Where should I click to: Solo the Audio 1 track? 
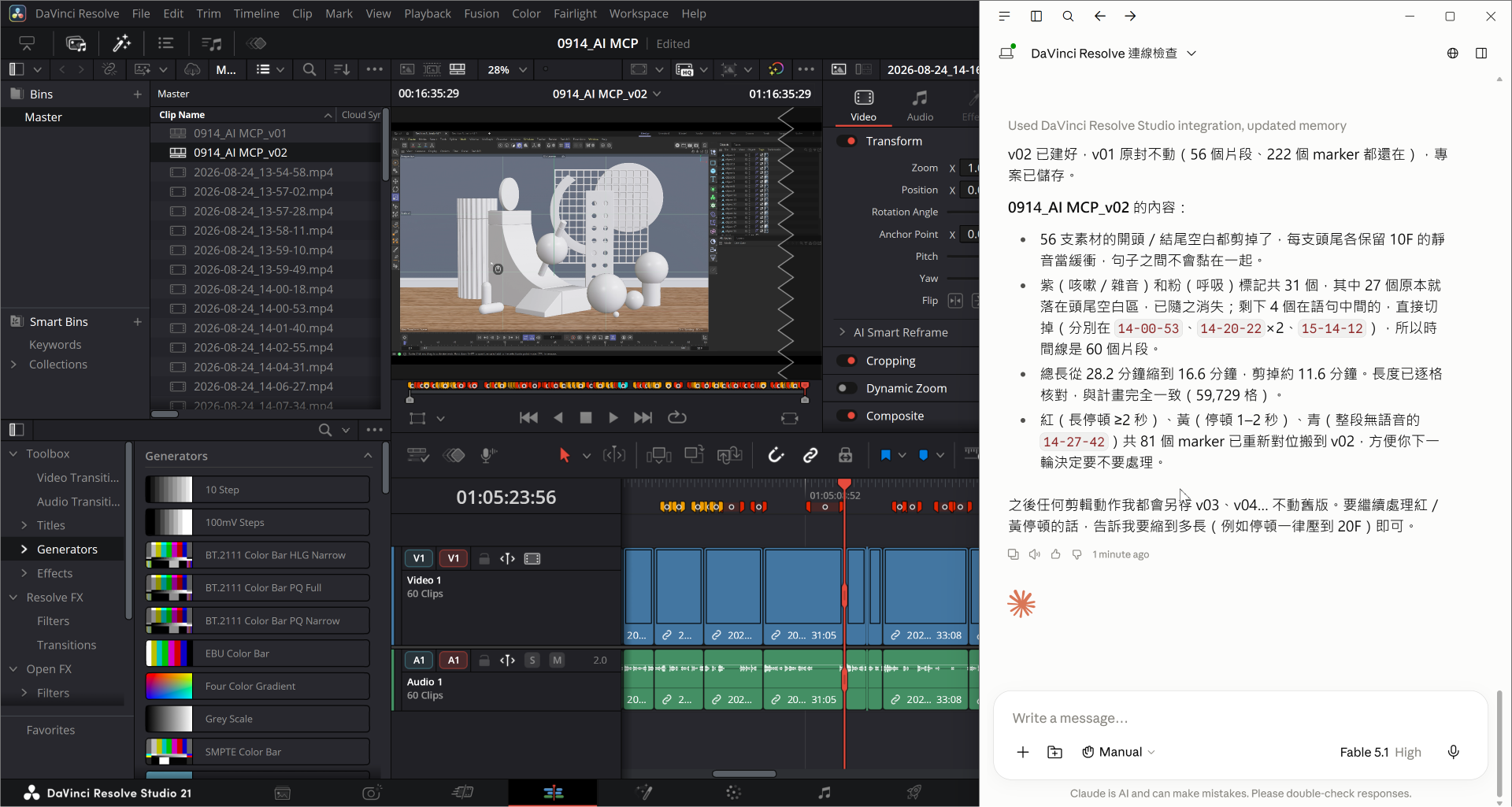tap(532, 661)
